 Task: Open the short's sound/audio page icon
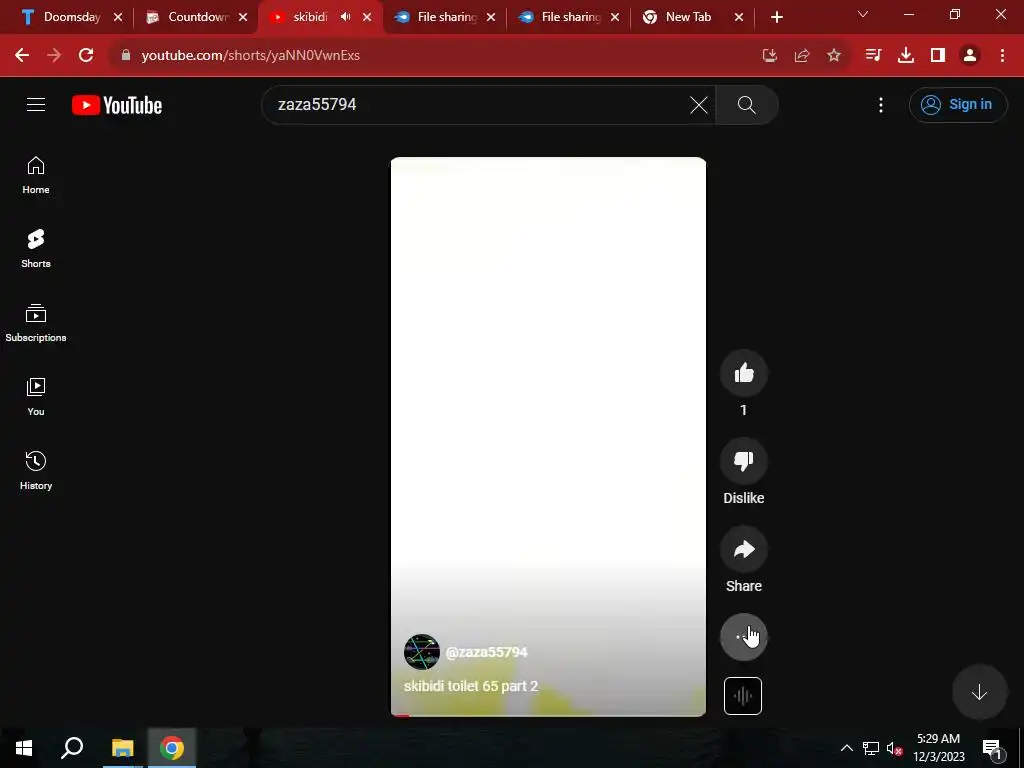743,696
